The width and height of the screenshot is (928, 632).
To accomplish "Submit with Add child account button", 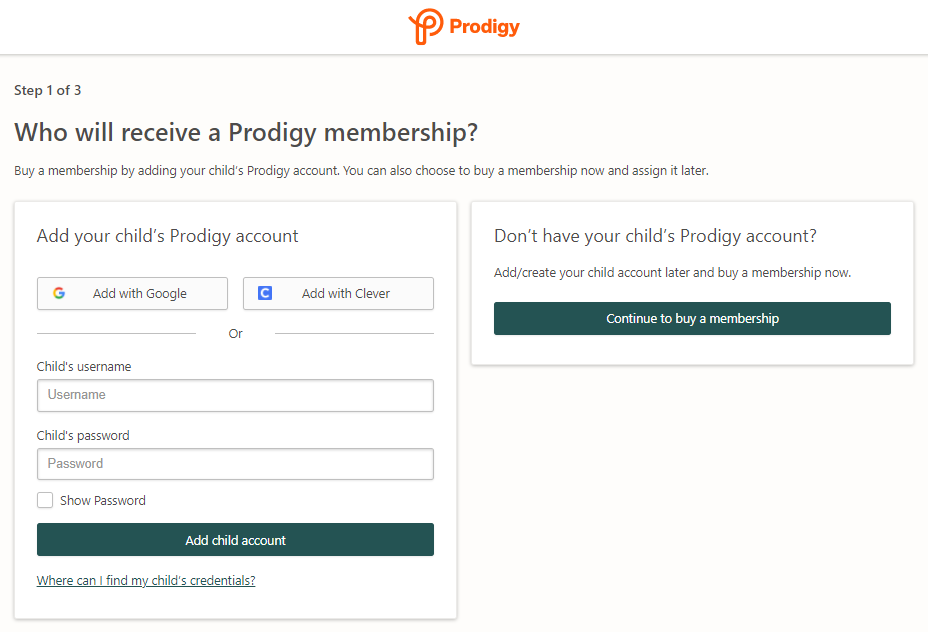I will [235, 540].
